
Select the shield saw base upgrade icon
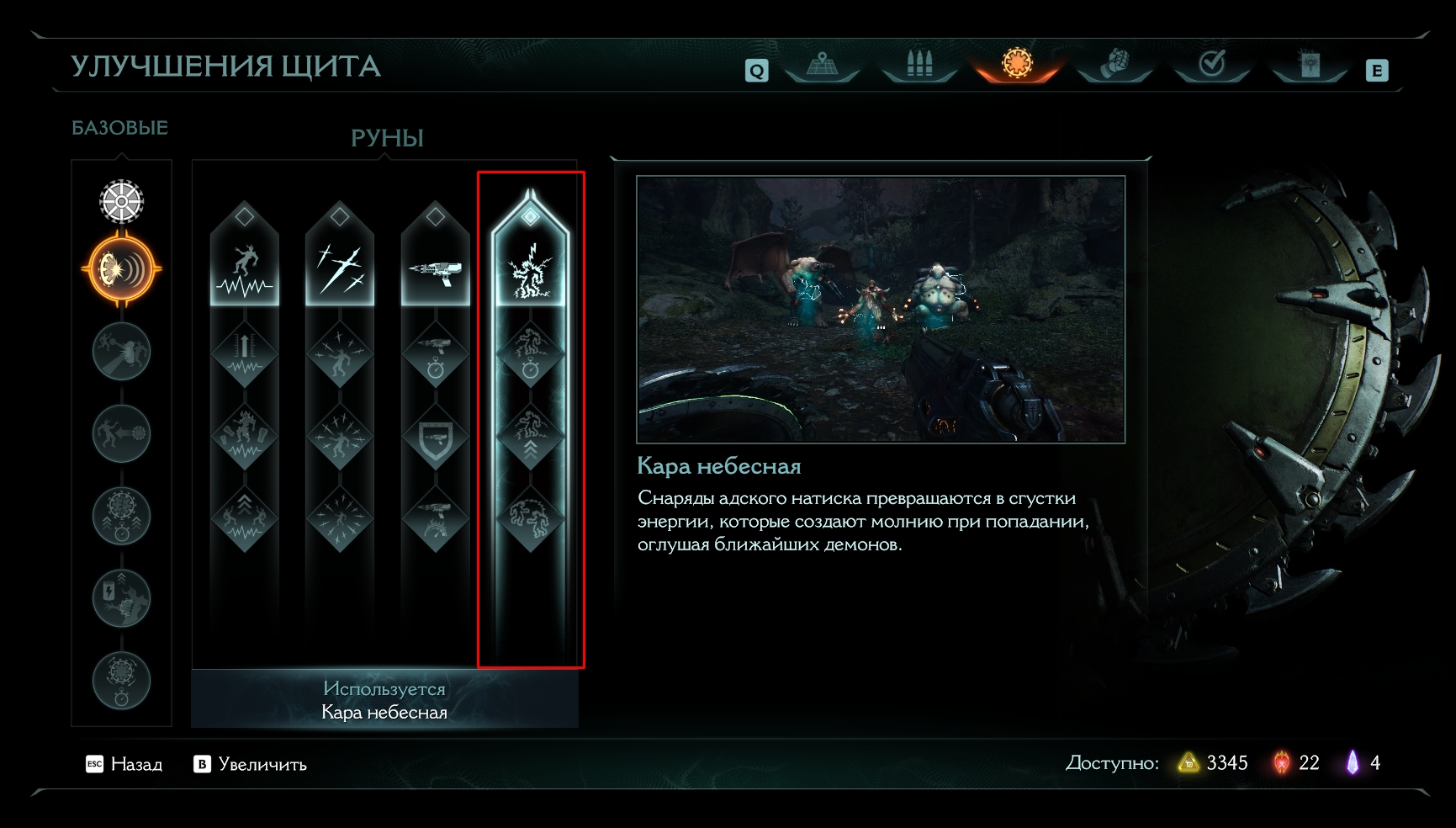pyautogui.click(x=122, y=201)
